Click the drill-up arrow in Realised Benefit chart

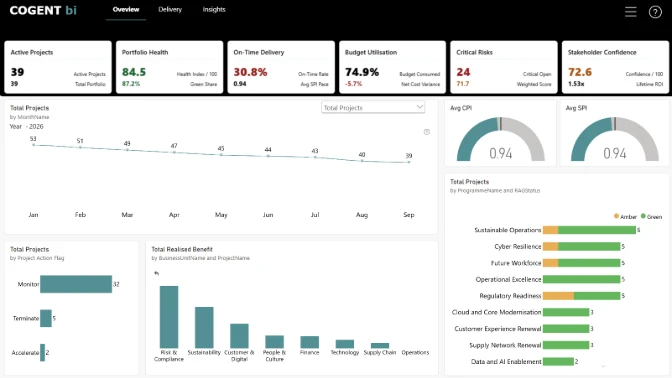pyautogui.click(x=156, y=273)
